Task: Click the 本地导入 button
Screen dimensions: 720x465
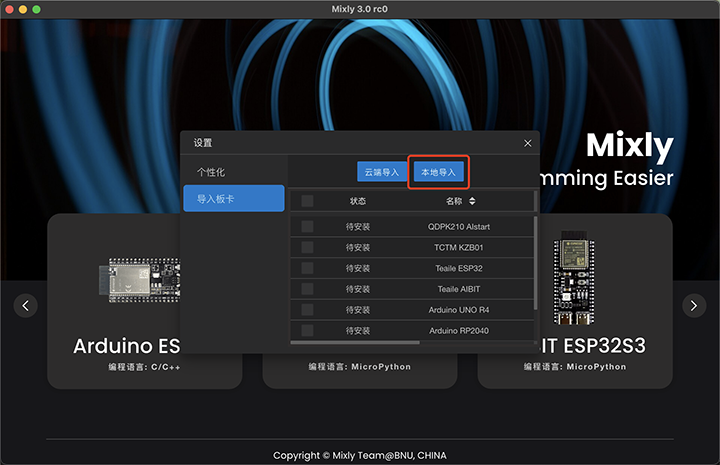Action: [x=439, y=172]
